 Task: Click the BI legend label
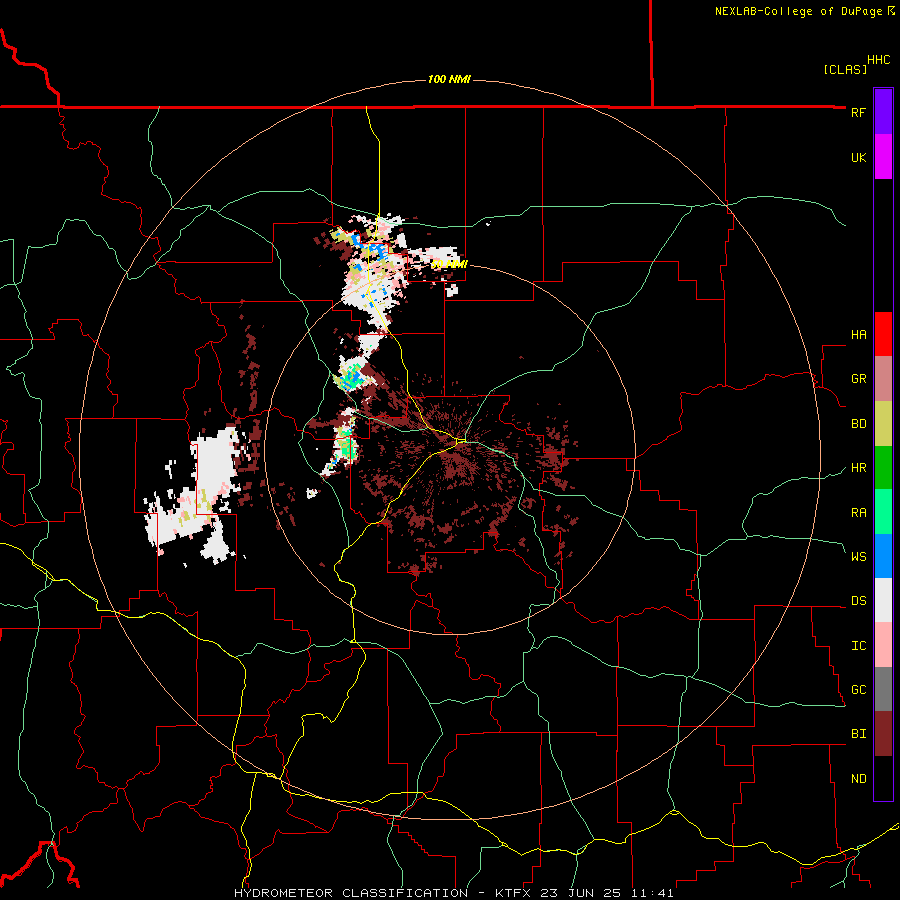[858, 734]
